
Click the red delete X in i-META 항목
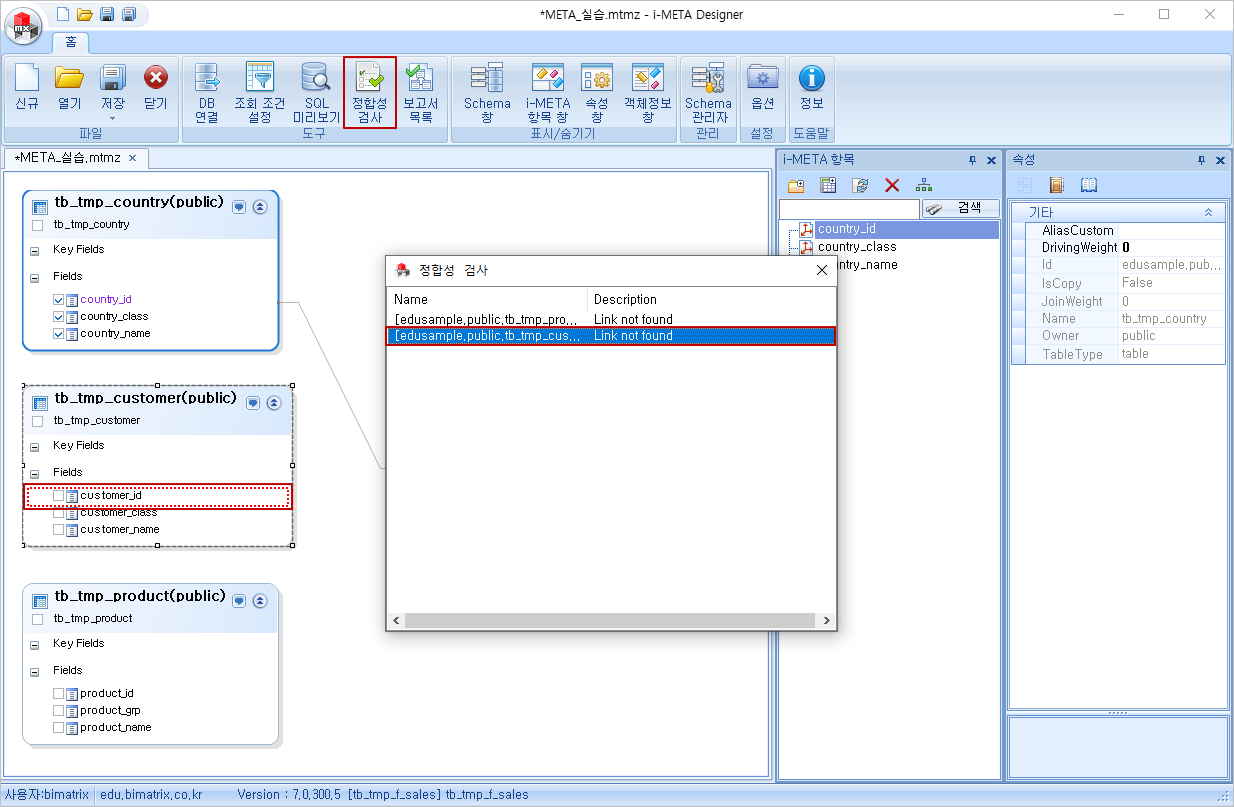tap(892, 185)
